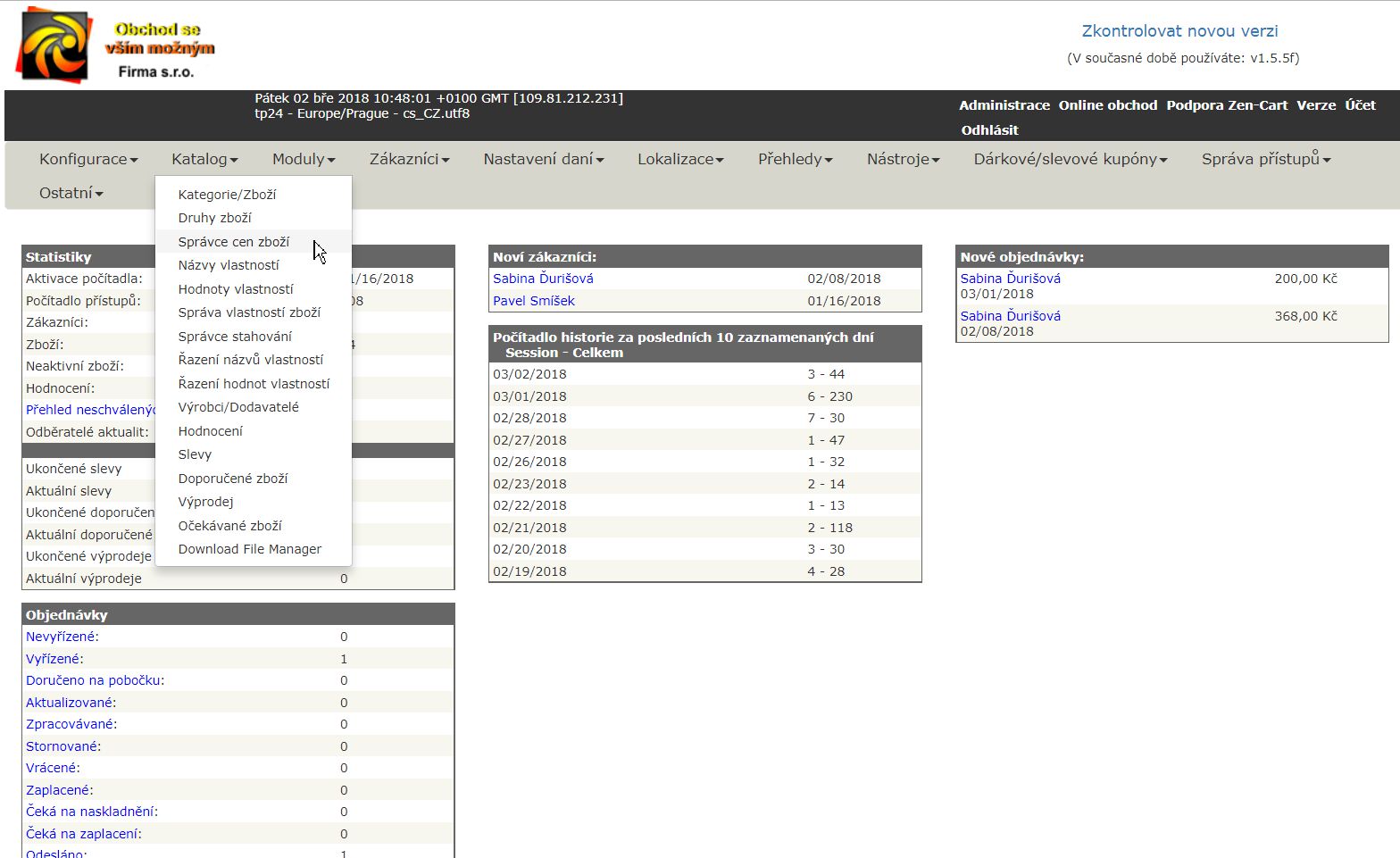
Task: Select Správce cen zboží menu entry
Action: (233, 242)
